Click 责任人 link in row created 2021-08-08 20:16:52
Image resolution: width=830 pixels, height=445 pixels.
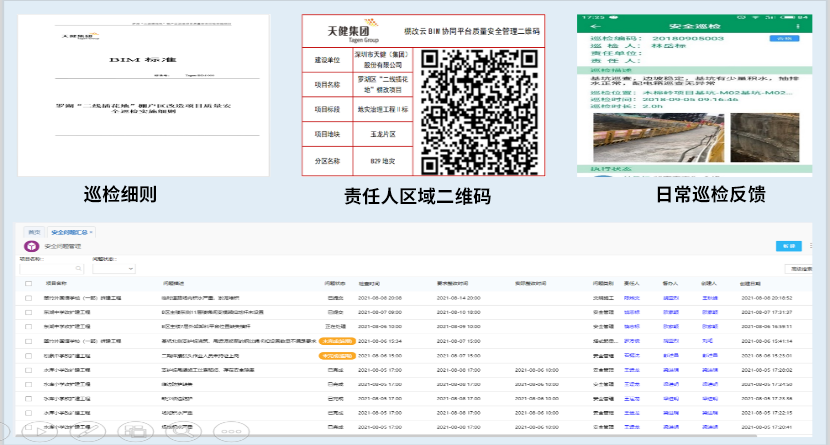(x=631, y=298)
